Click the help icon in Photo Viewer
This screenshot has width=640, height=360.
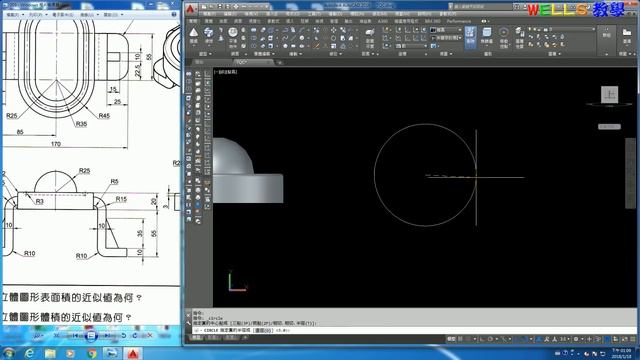tap(174, 14)
